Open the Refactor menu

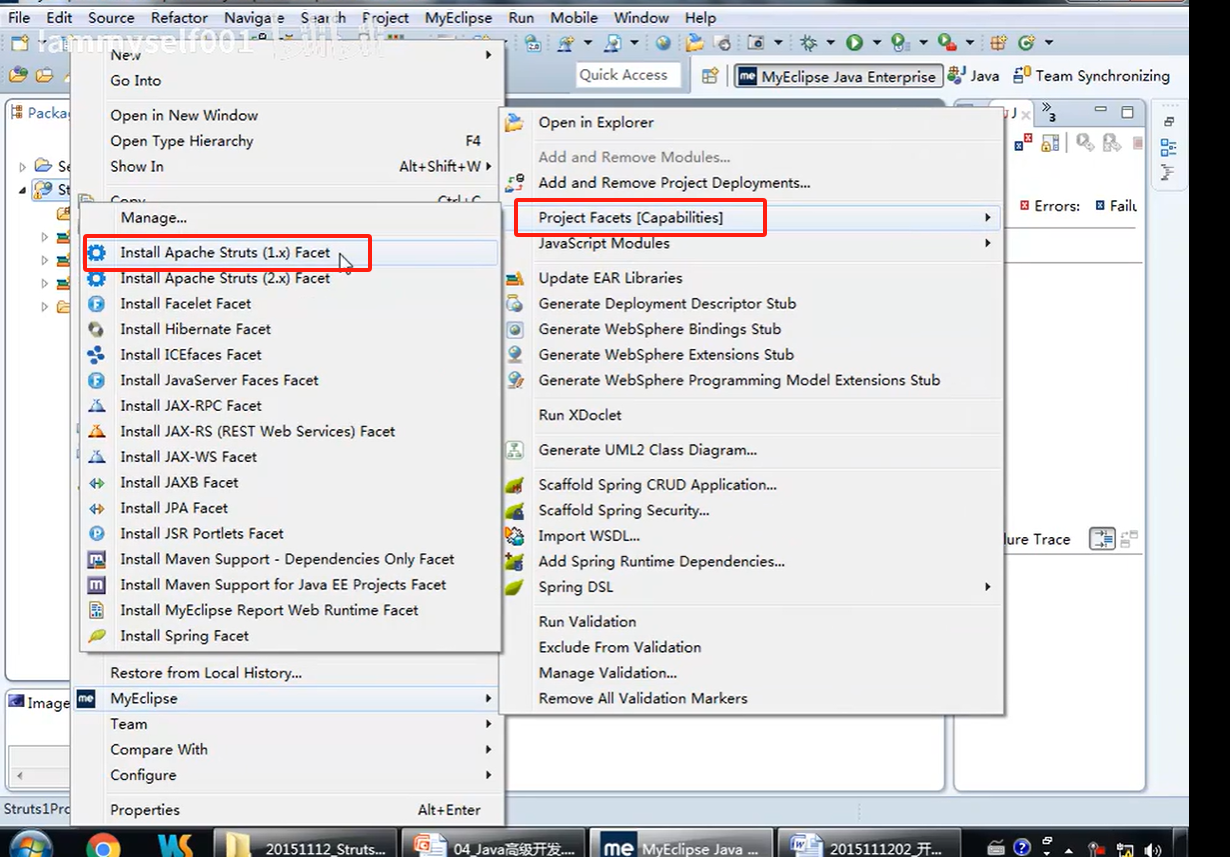180,18
